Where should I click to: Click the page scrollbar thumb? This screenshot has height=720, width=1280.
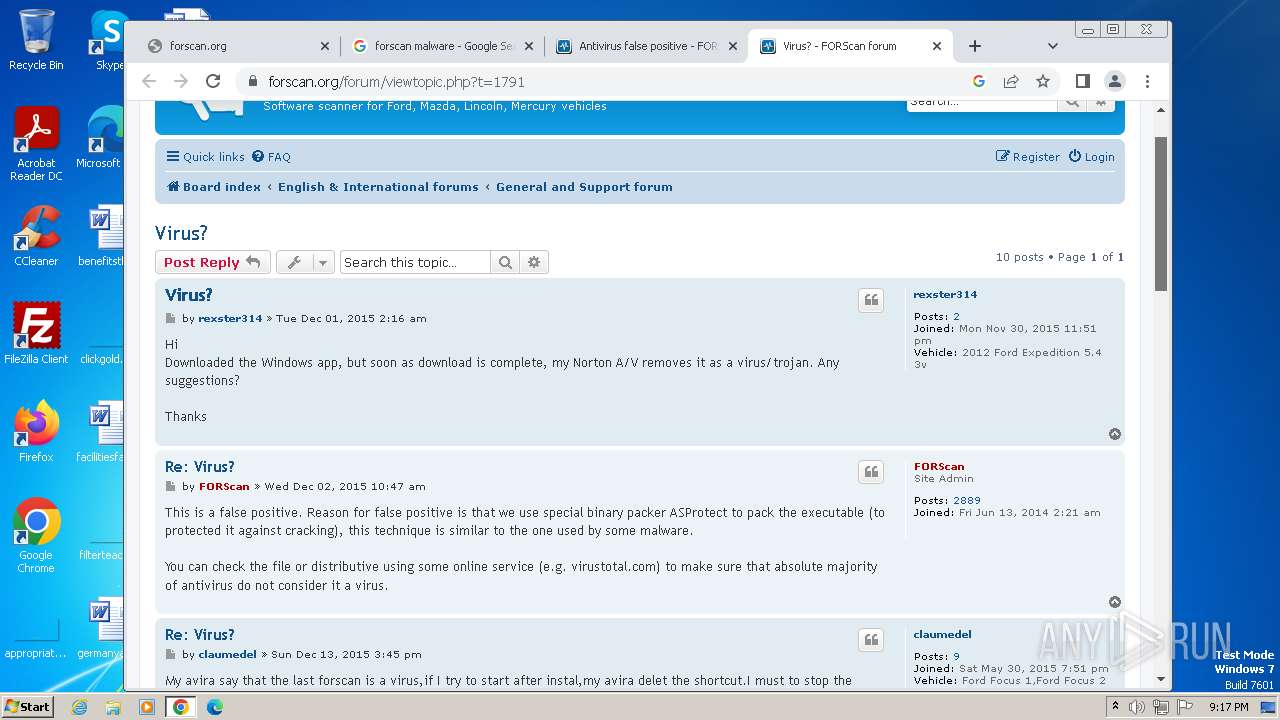tap(1161, 214)
